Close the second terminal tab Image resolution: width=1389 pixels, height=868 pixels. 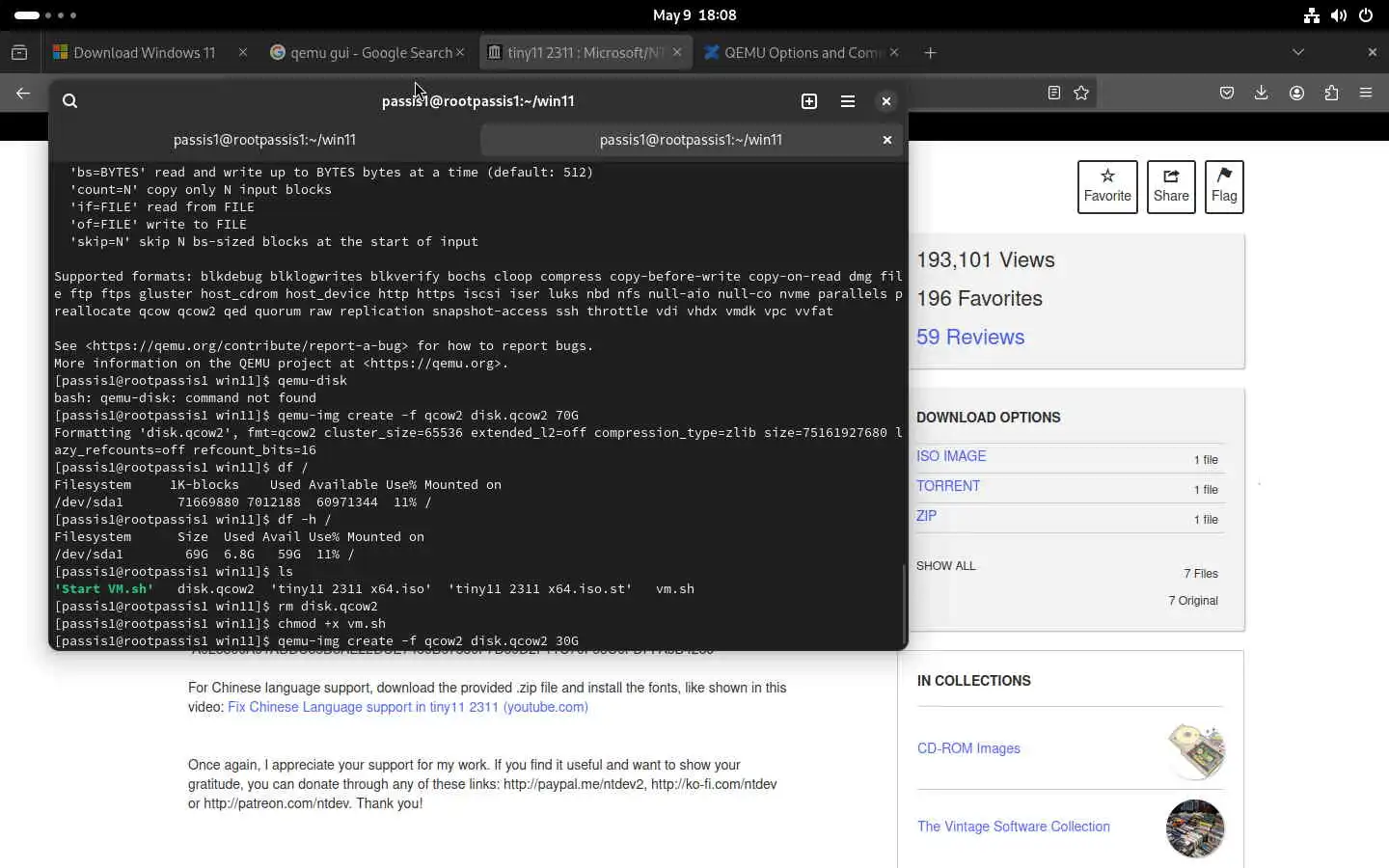pos(887,140)
